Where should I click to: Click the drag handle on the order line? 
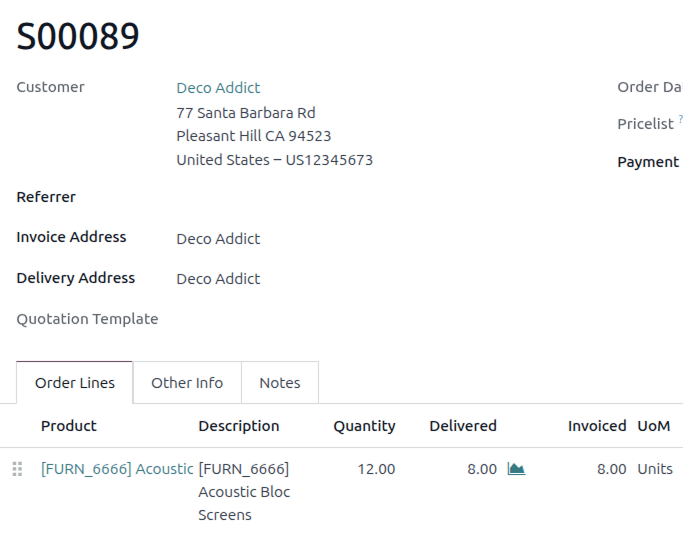[17, 469]
